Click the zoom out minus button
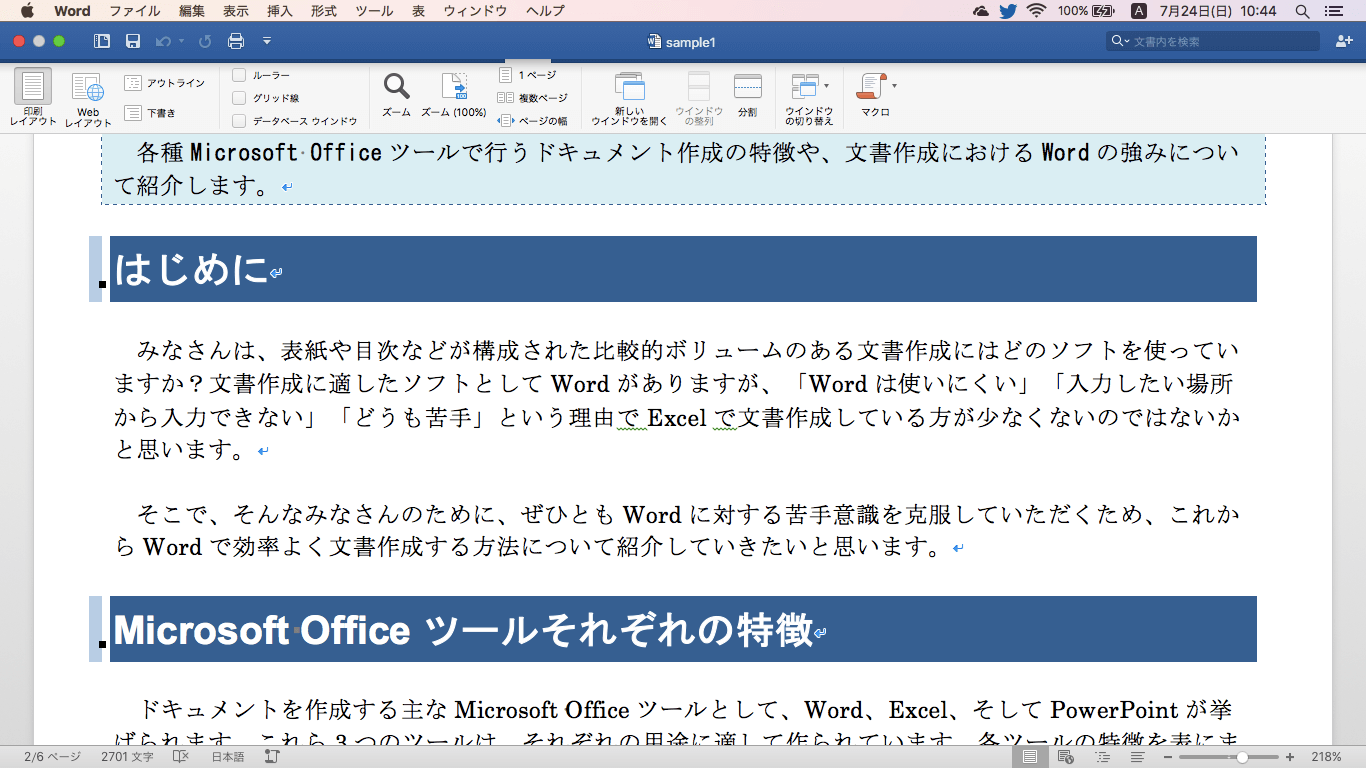This screenshot has height=768, width=1366. [1168, 757]
